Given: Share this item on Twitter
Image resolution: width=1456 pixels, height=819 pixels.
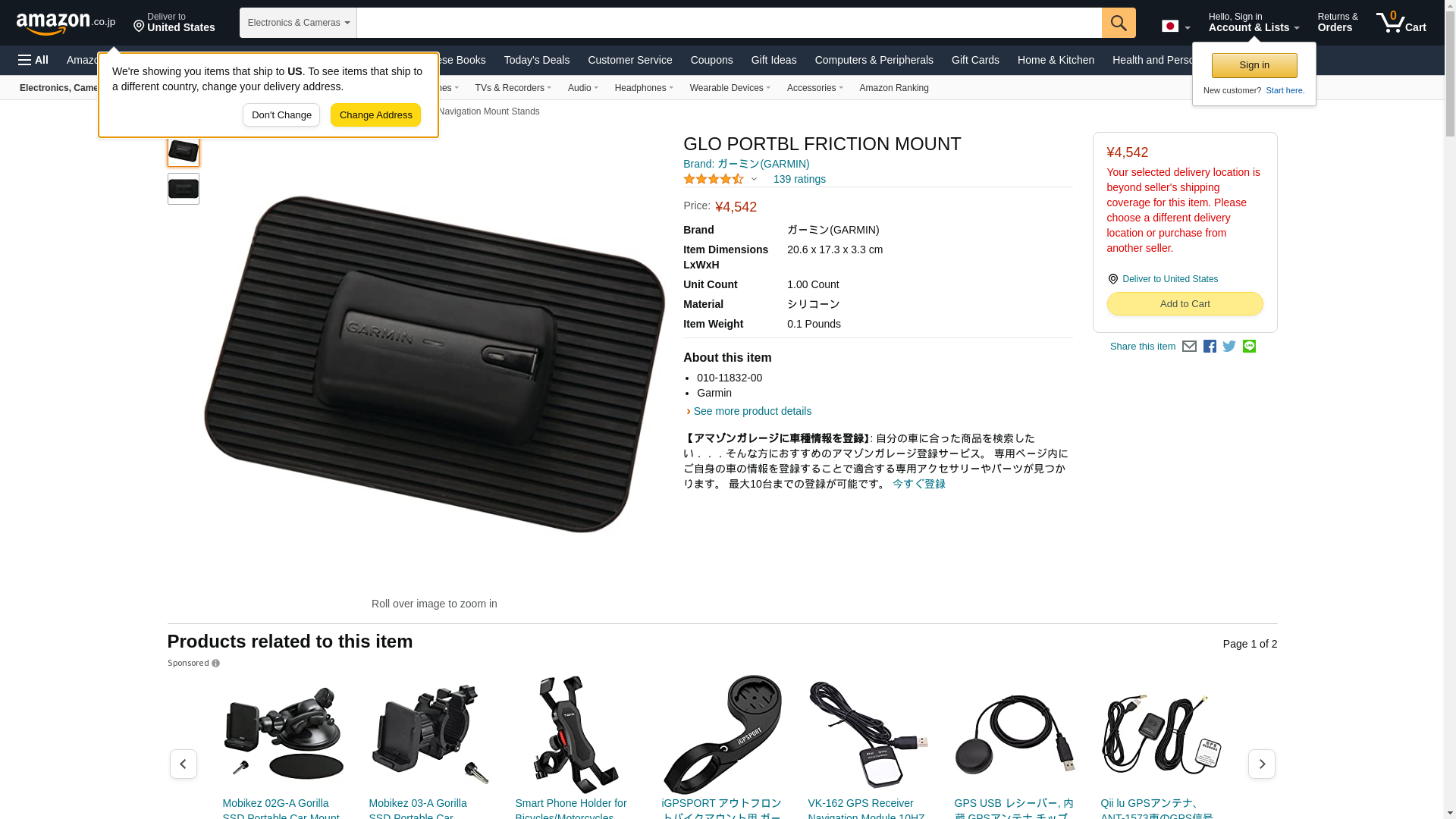Looking at the screenshot, I should [x=1229, y=347].
